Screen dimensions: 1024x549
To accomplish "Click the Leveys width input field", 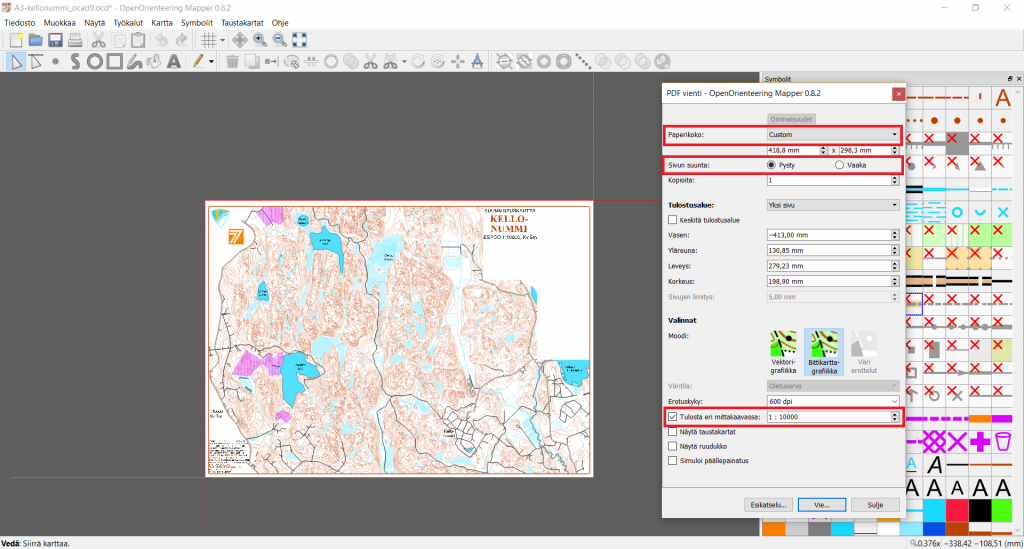I will click(x=827, y=266).
